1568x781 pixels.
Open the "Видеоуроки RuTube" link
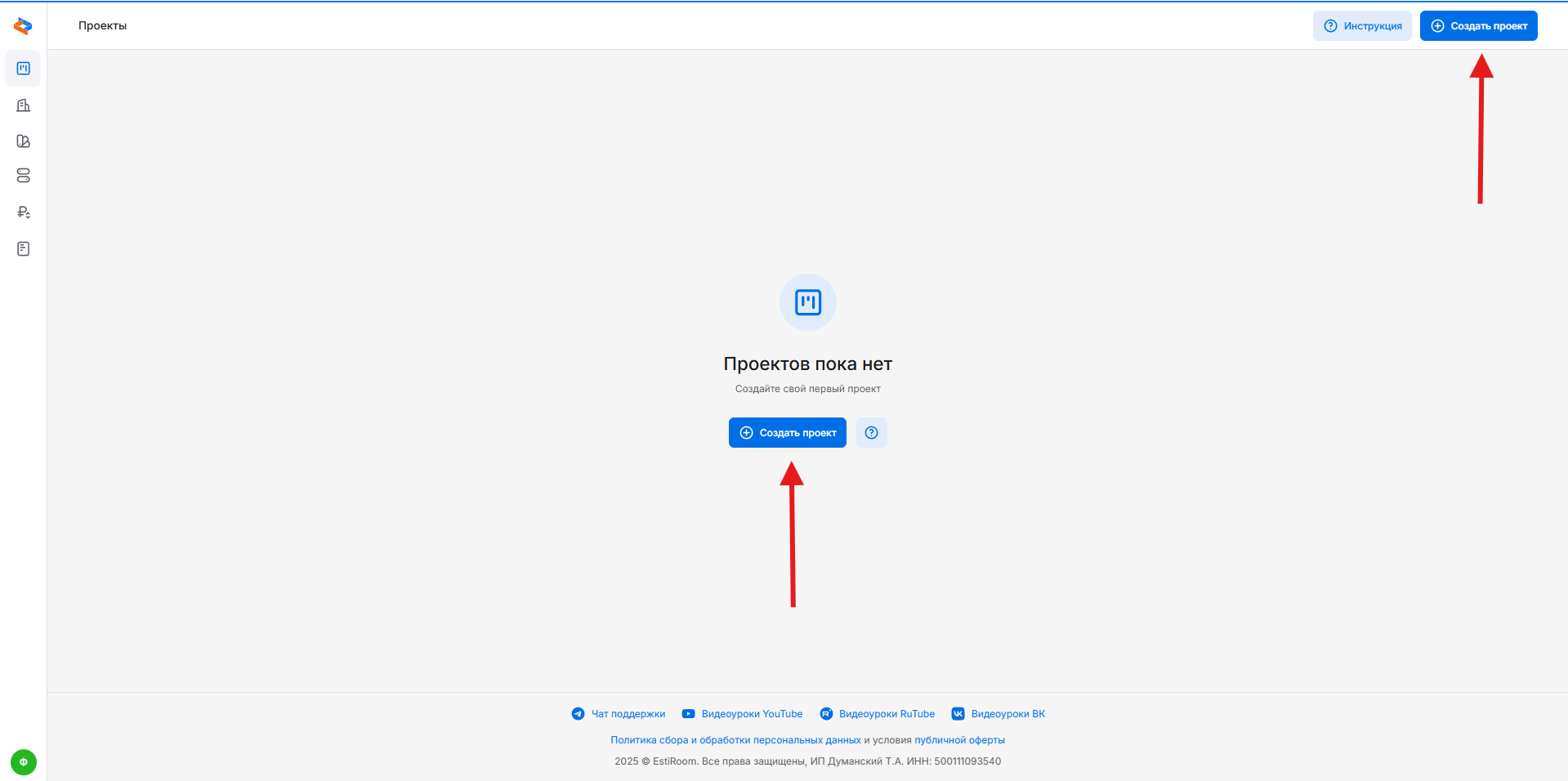878,714
